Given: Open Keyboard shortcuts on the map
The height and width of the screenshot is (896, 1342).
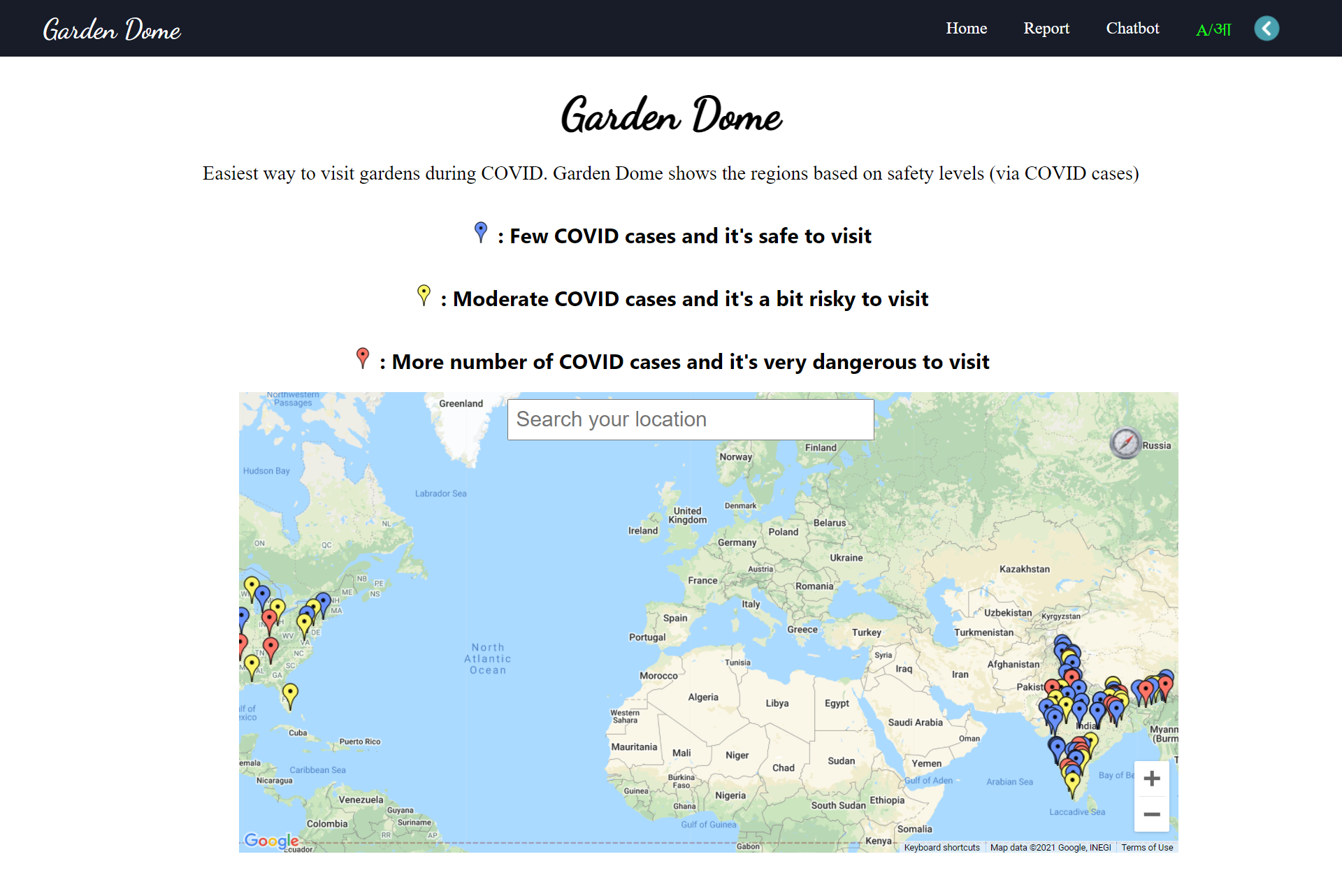Looking at the screenshot, I should pyautogui.click(x=941, y=847).
